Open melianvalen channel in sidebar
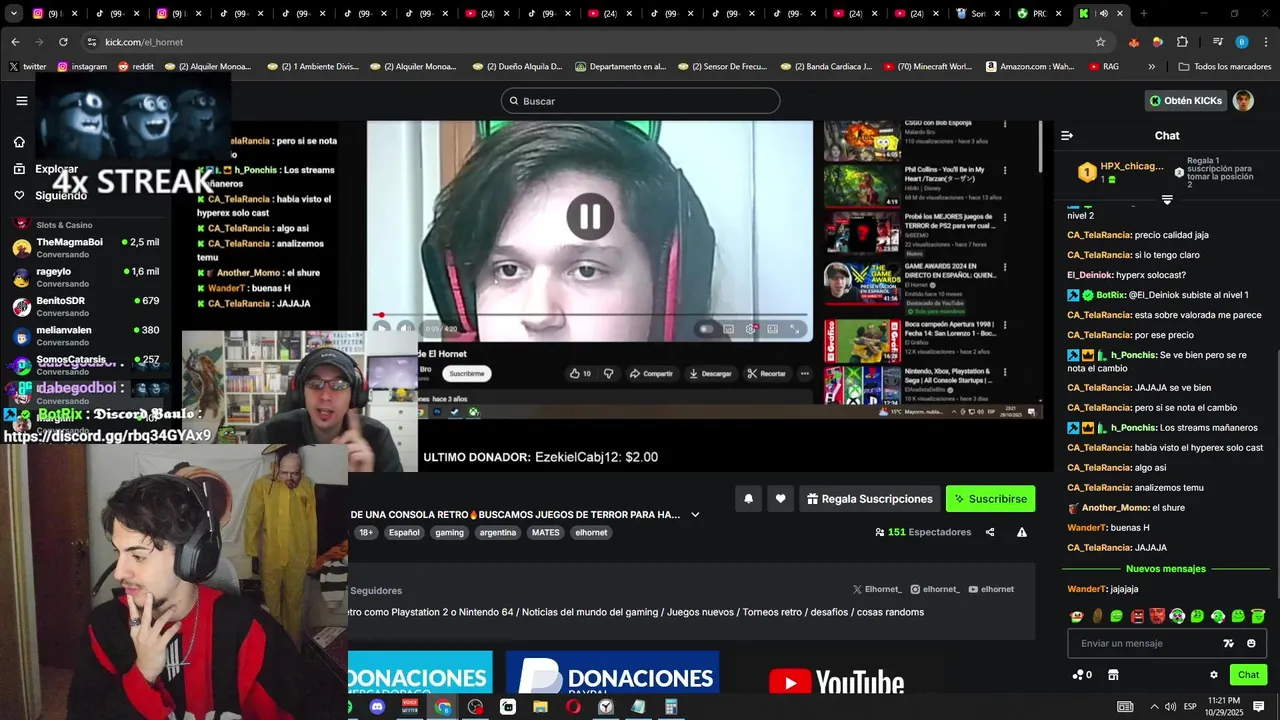The width and height of the screenshot is (1280, 720). coord(86,335)
